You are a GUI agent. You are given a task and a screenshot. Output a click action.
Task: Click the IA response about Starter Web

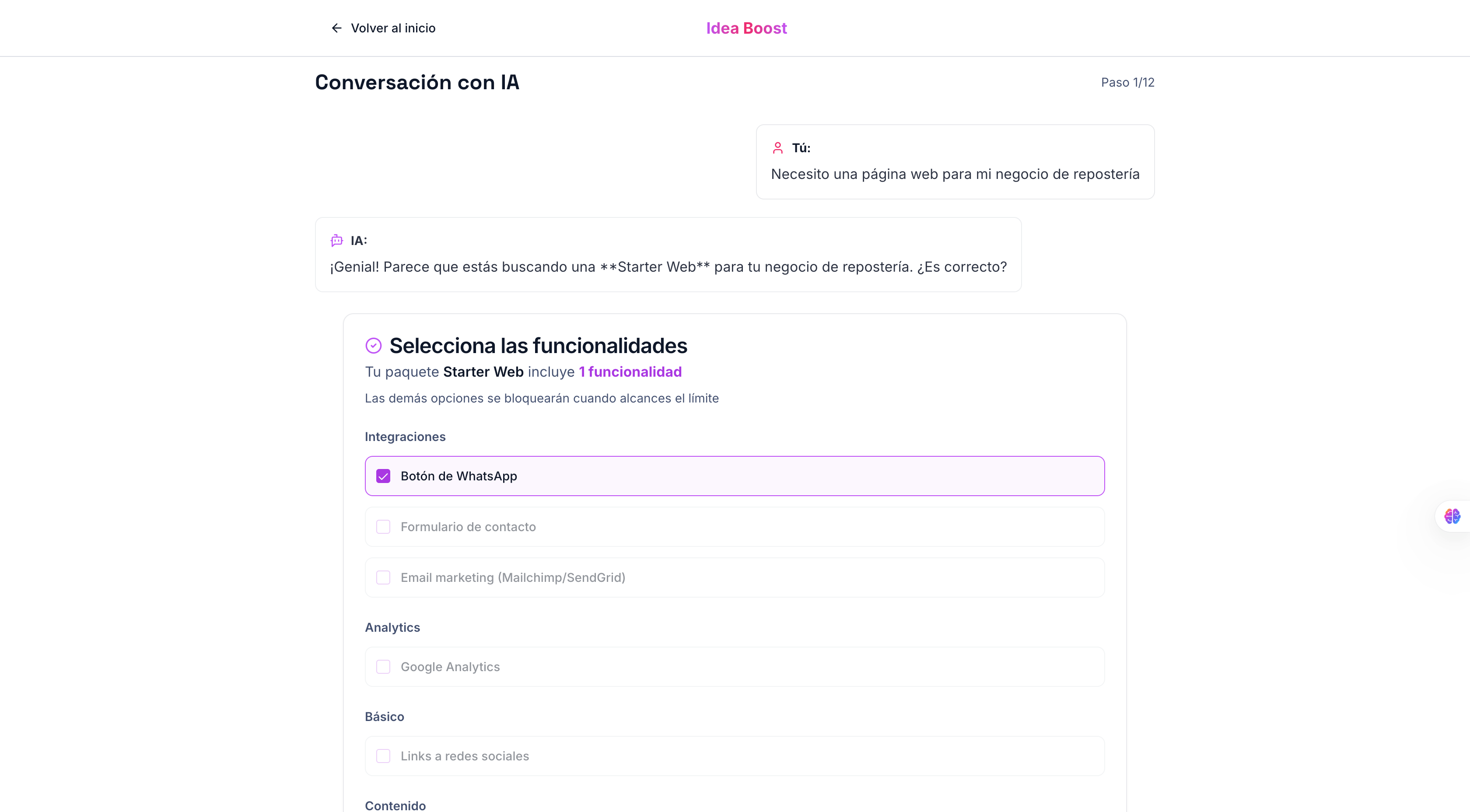(x=668, y=255)
